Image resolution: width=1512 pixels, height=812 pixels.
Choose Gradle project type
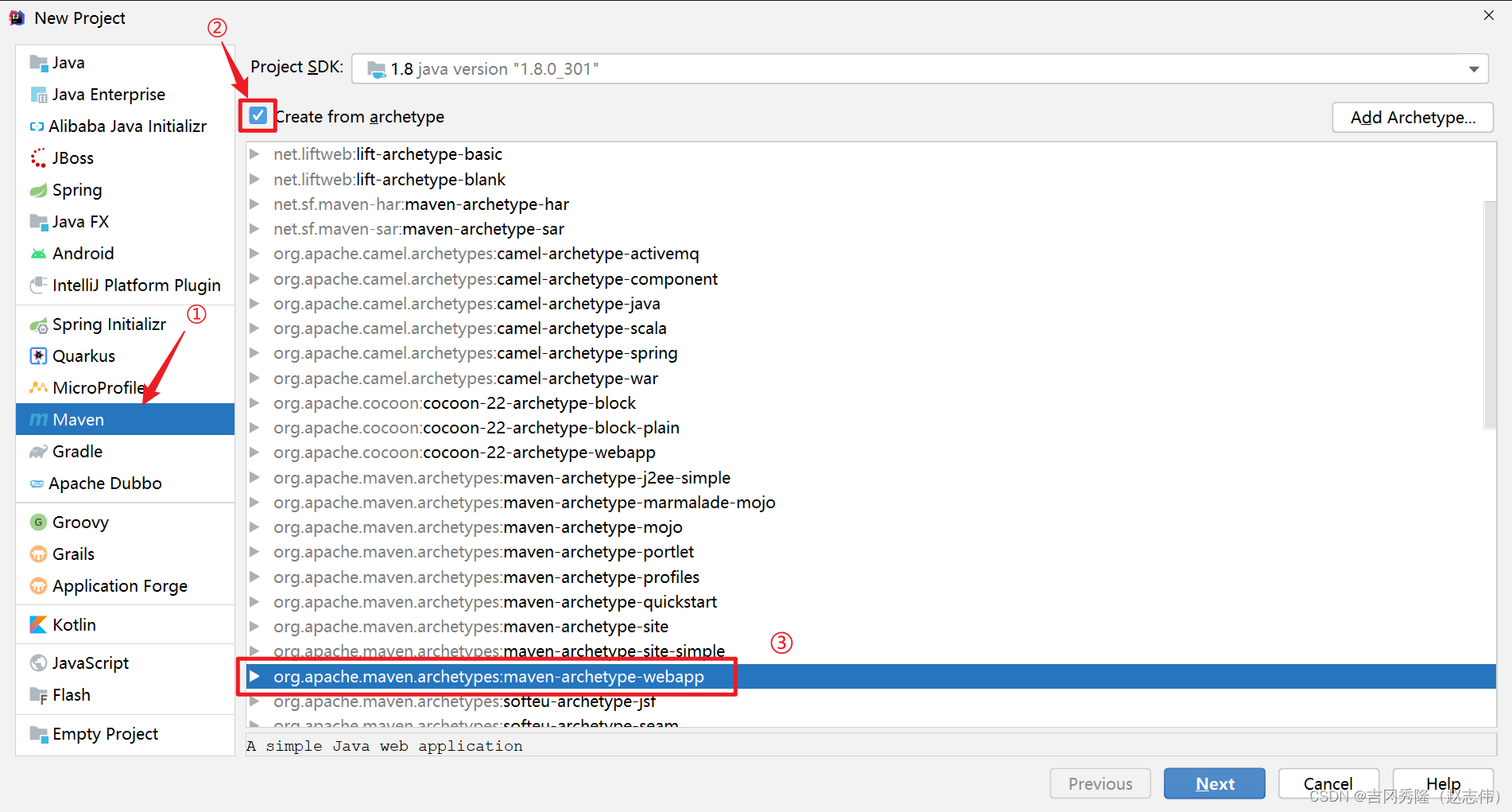tap(126, 452)
